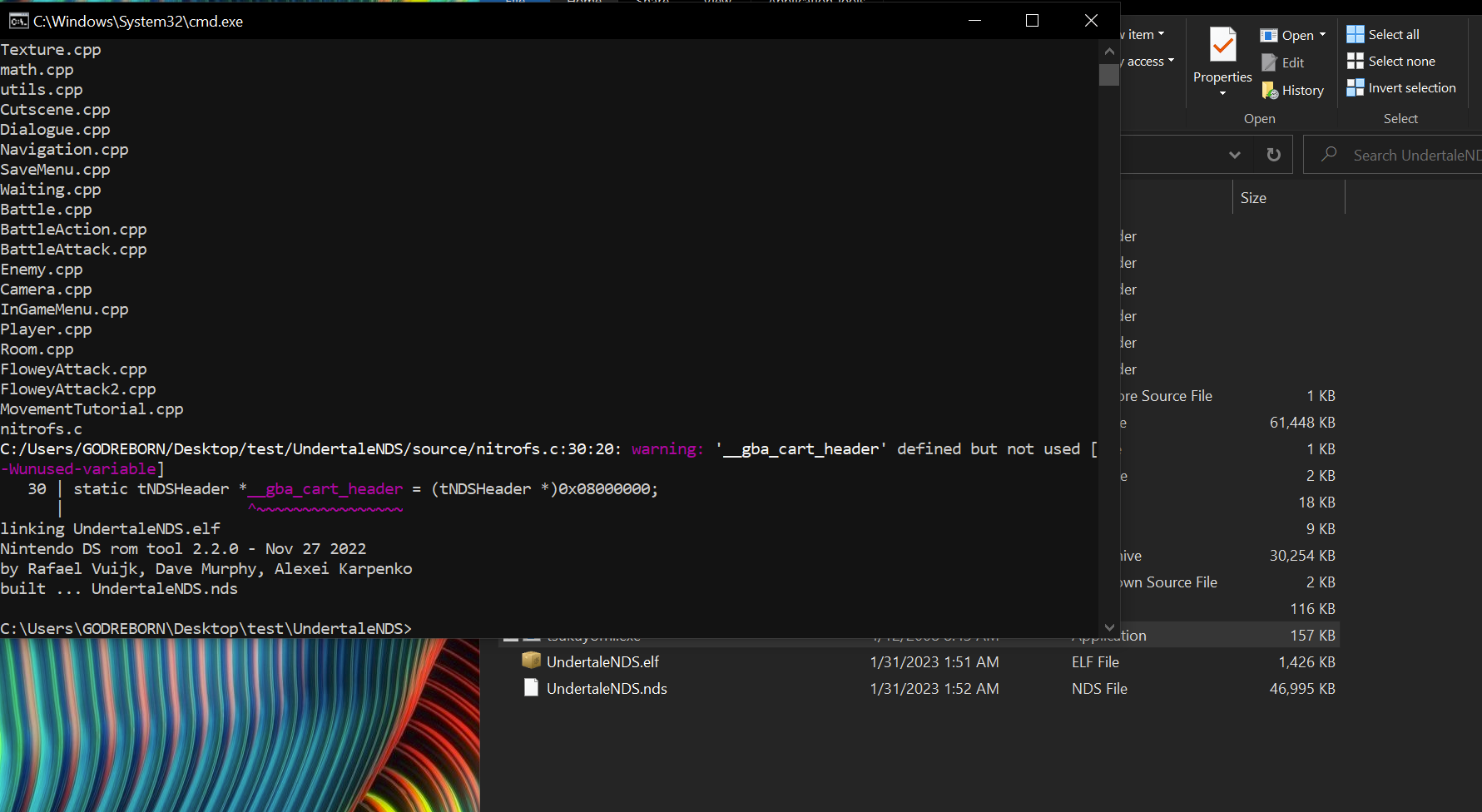This screenshot has width=1482, height=812.
Task: Click the 'Nintendo DS rom tool 2.2.0' line
Action: [183, 549]
